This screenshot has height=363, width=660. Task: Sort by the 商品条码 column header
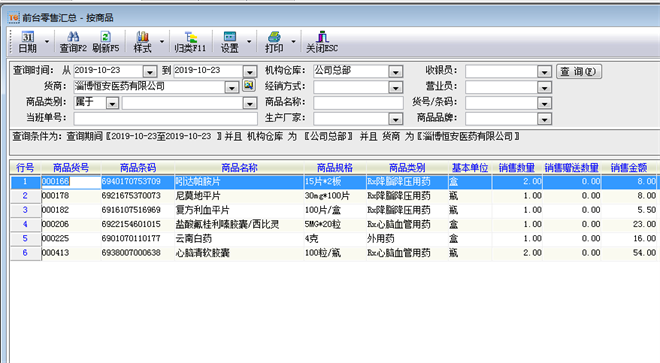[138, 168]
